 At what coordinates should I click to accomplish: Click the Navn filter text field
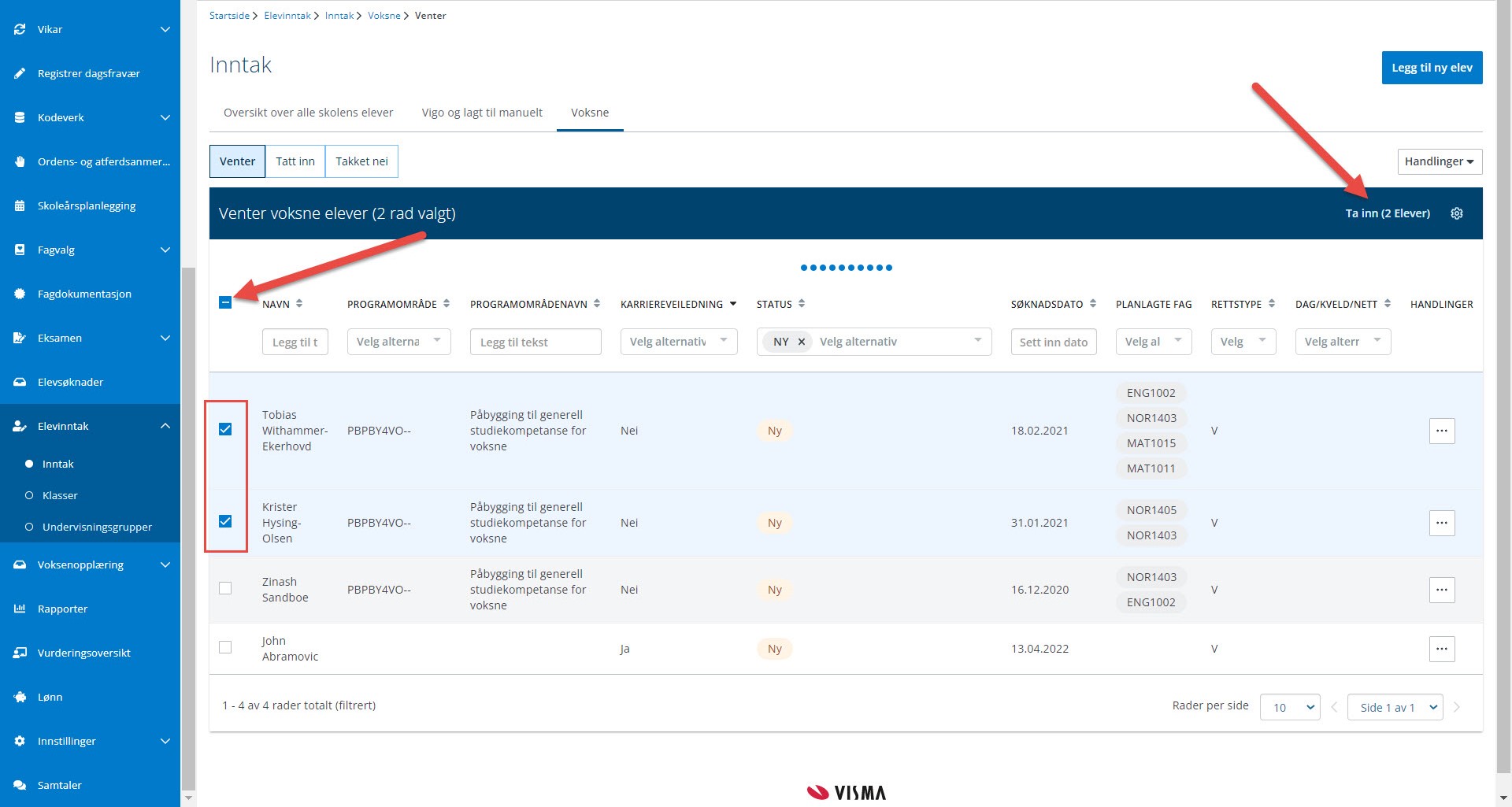295,342
